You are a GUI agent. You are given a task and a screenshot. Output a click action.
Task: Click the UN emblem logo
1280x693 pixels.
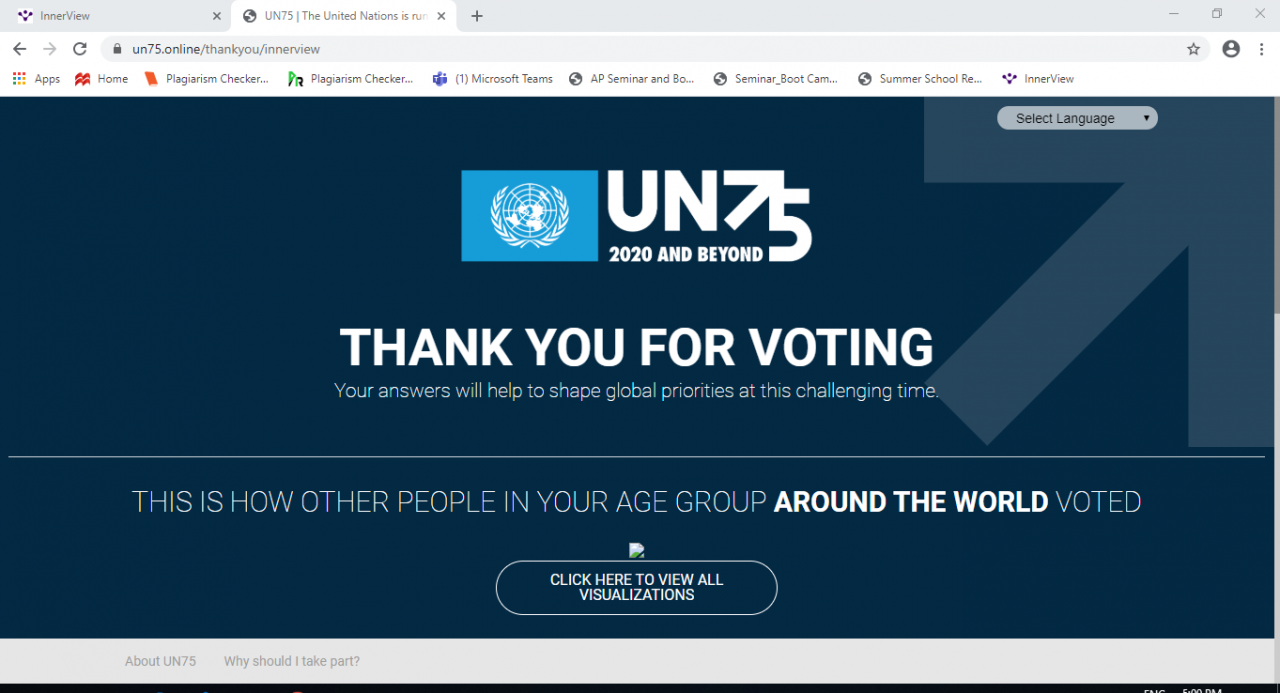529,216
